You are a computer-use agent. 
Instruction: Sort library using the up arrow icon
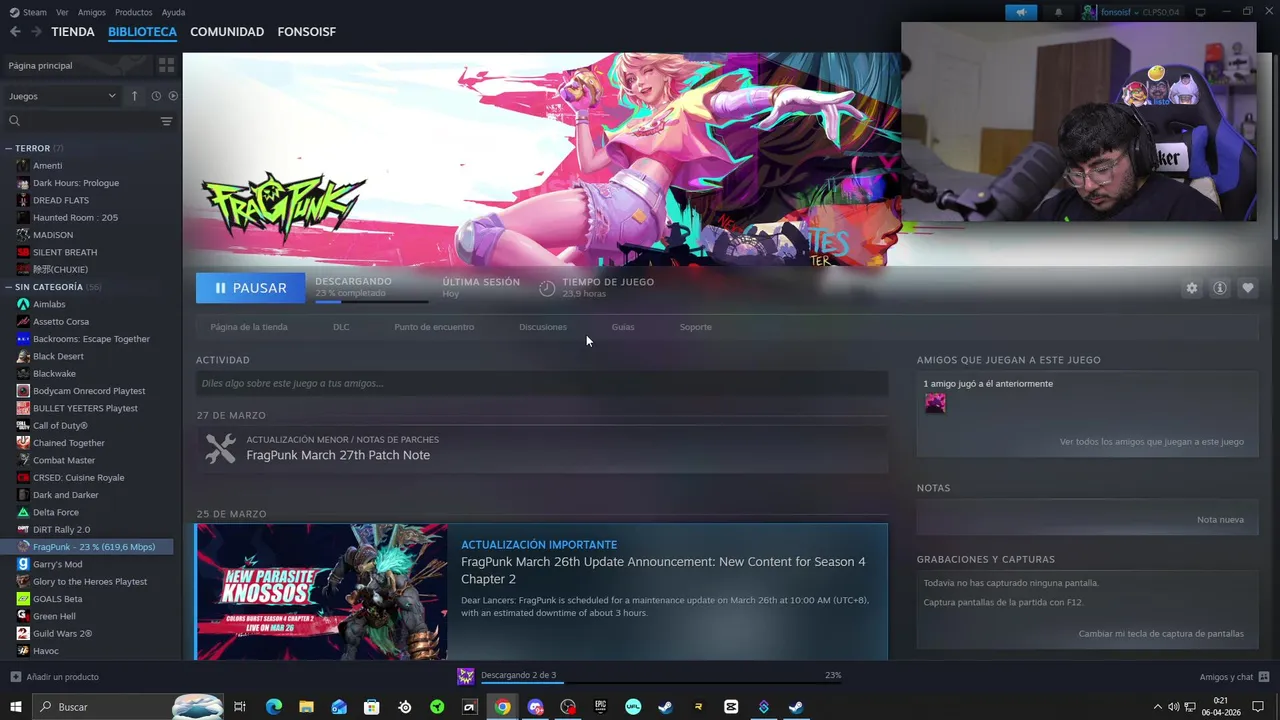click(134, 96)
